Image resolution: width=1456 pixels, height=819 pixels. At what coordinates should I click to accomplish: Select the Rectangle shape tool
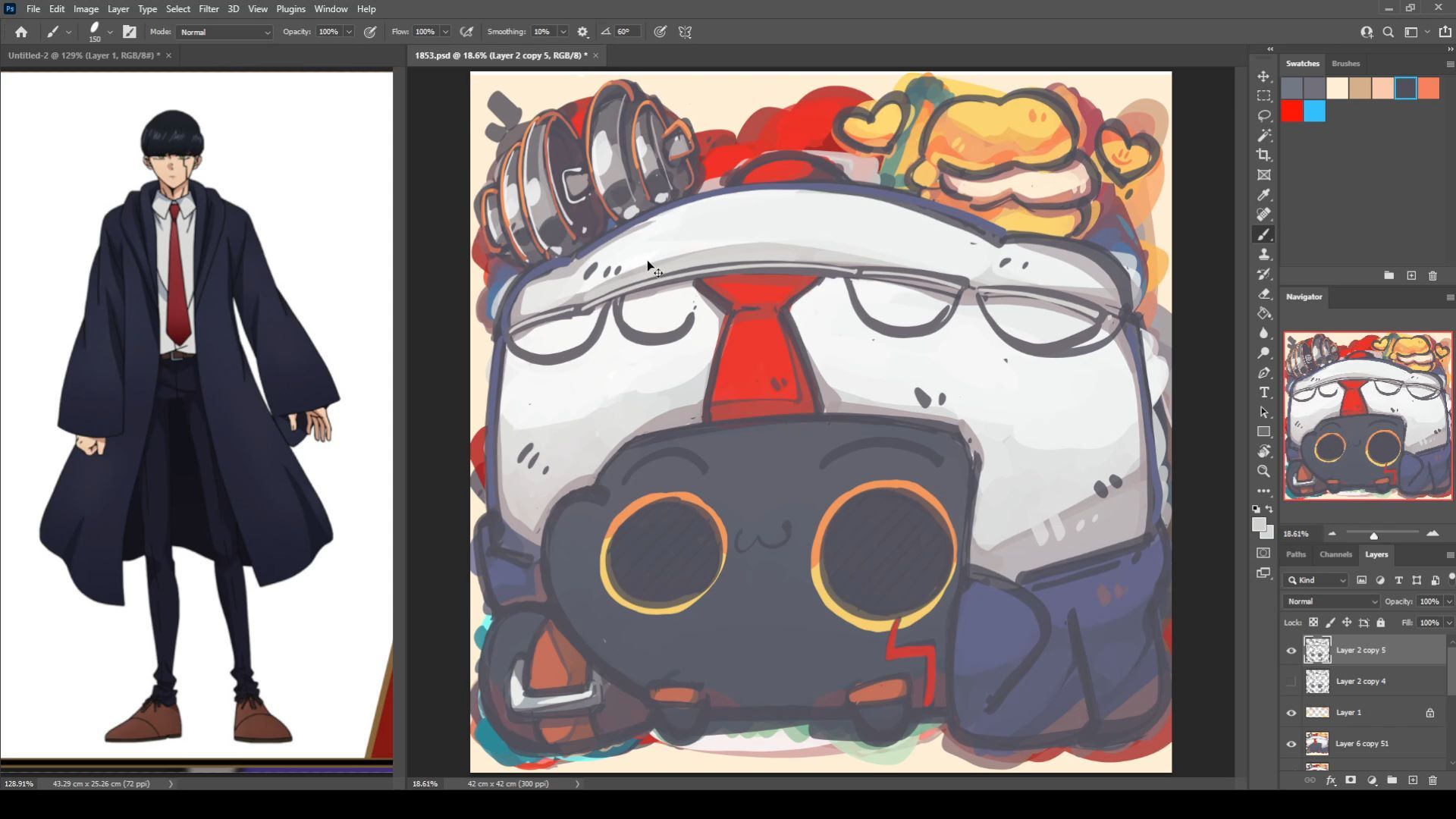(1263, 431)
